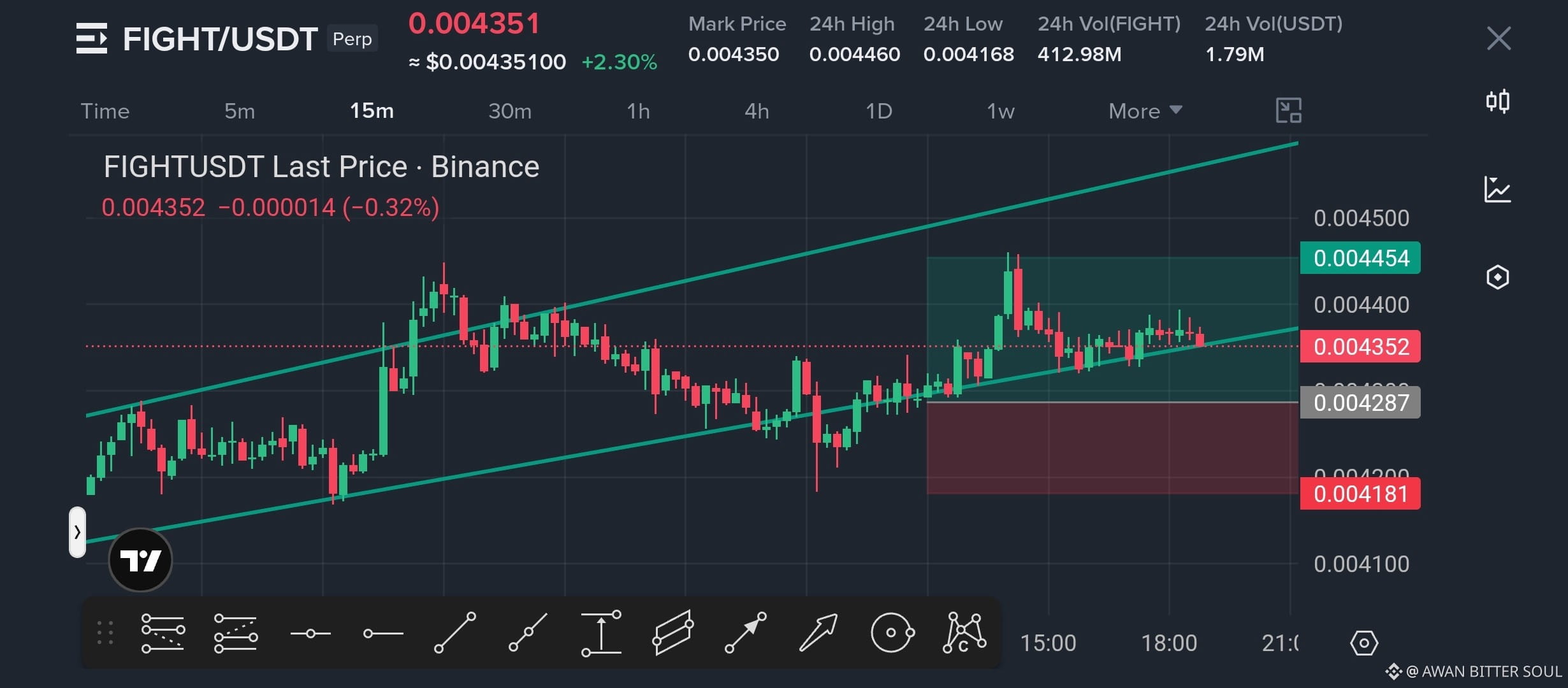1568x688 pixels.
Task: Select the Arrow Marker drawing tool
Action: (746, 633)
